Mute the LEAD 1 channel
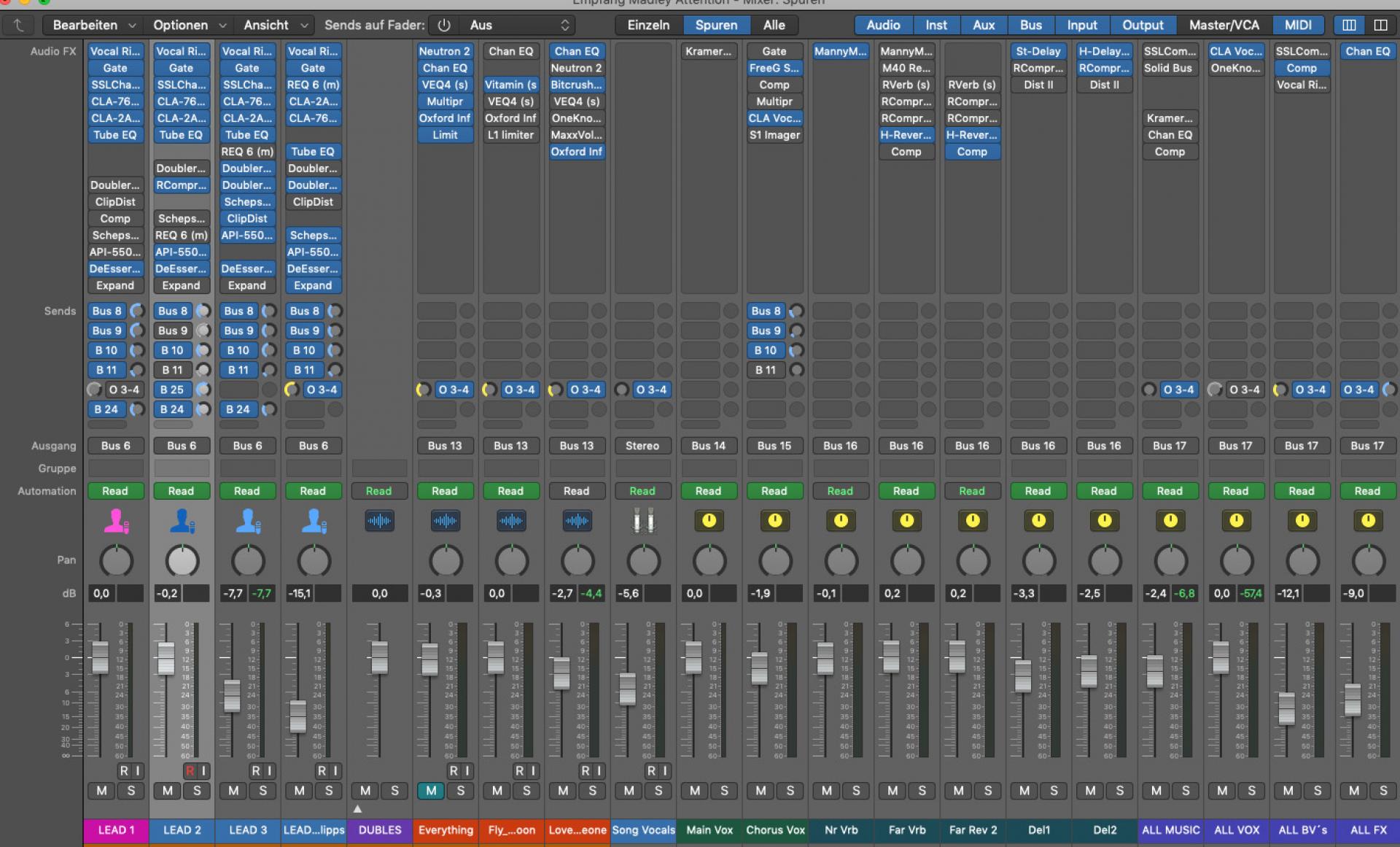The width and height of the screenshot is (1400, 847). [101, 790]
